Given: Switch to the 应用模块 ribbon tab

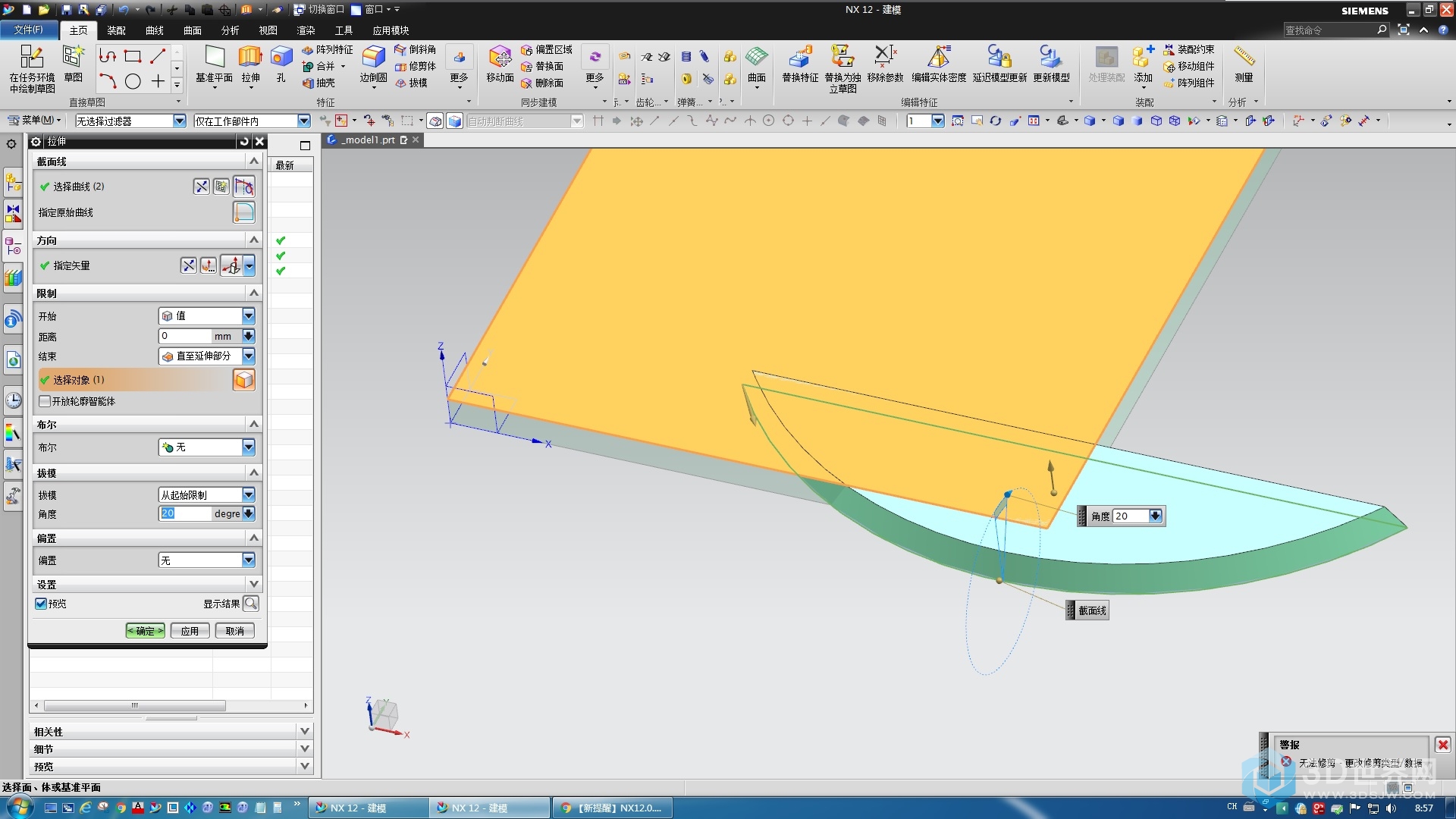Looking at the screenshot, I should point(391,30).
